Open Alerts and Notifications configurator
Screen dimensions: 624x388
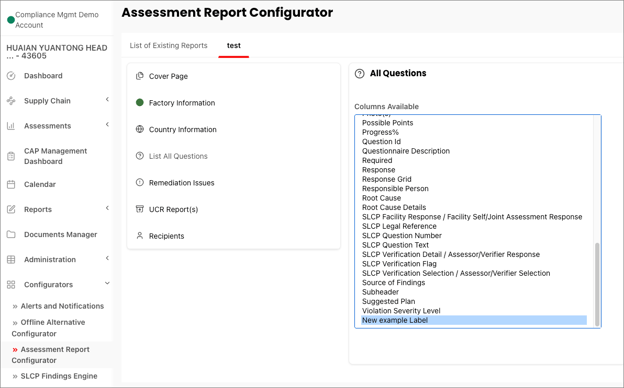tap(62, 306)
